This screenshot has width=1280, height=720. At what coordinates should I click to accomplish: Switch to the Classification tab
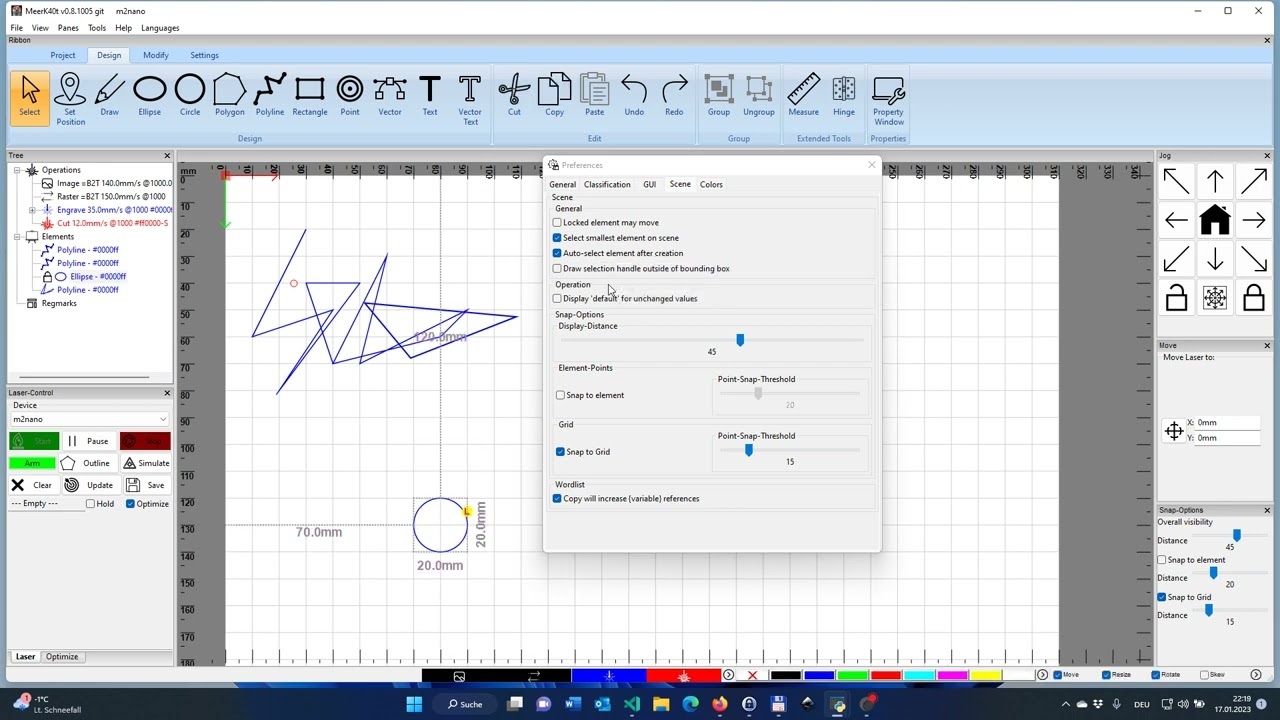coord(607,184)
